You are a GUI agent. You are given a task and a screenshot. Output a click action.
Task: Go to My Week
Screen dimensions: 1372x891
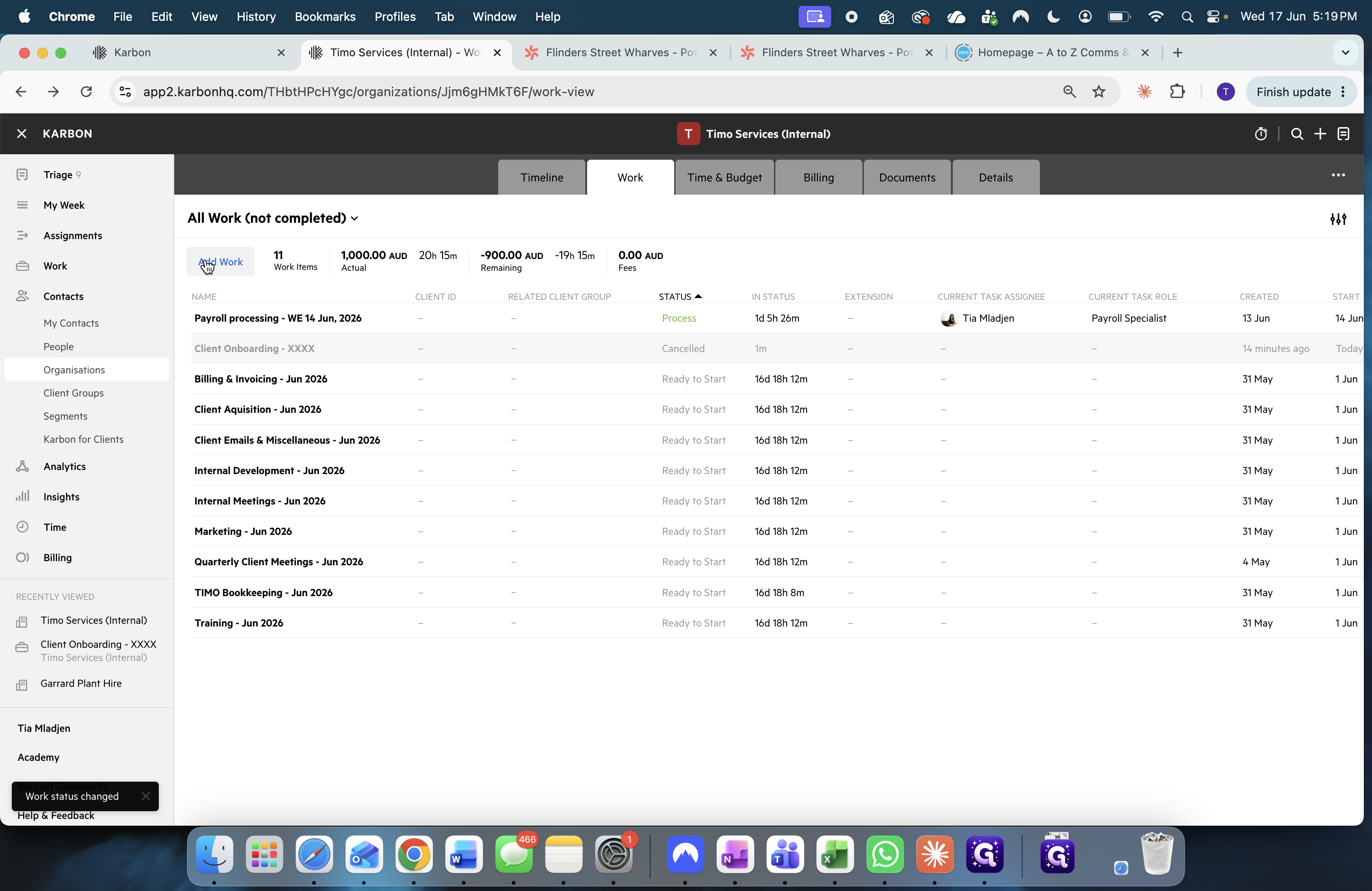(64, 205)
